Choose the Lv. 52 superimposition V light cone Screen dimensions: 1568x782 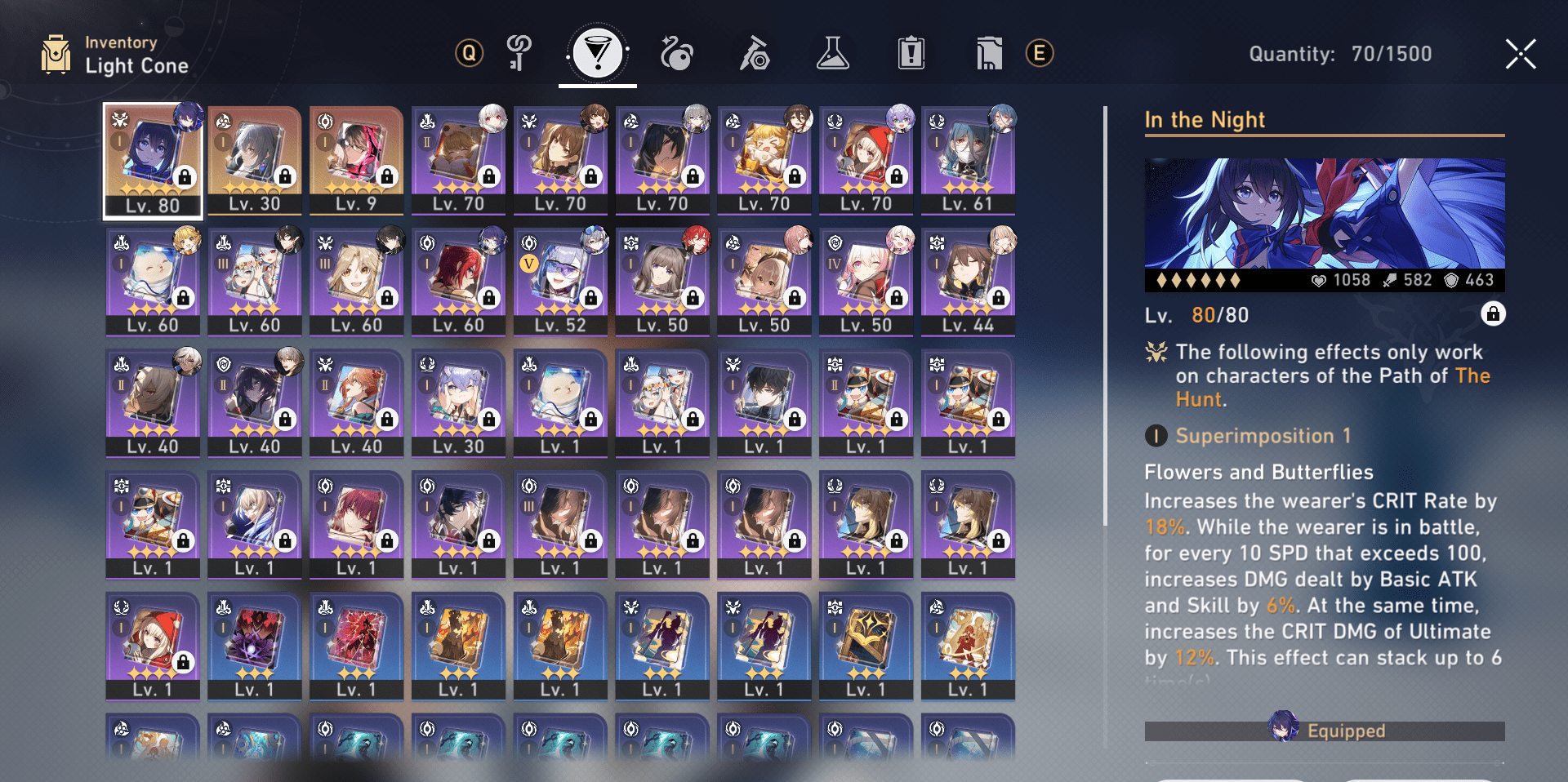(x=560, y=282)
